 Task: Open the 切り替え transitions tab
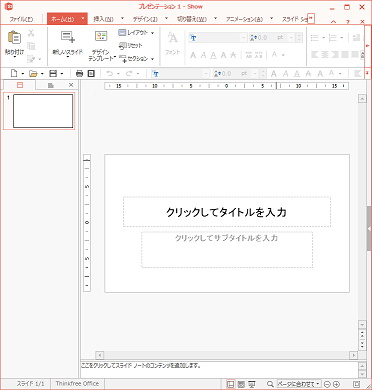[x=192, y=19]
